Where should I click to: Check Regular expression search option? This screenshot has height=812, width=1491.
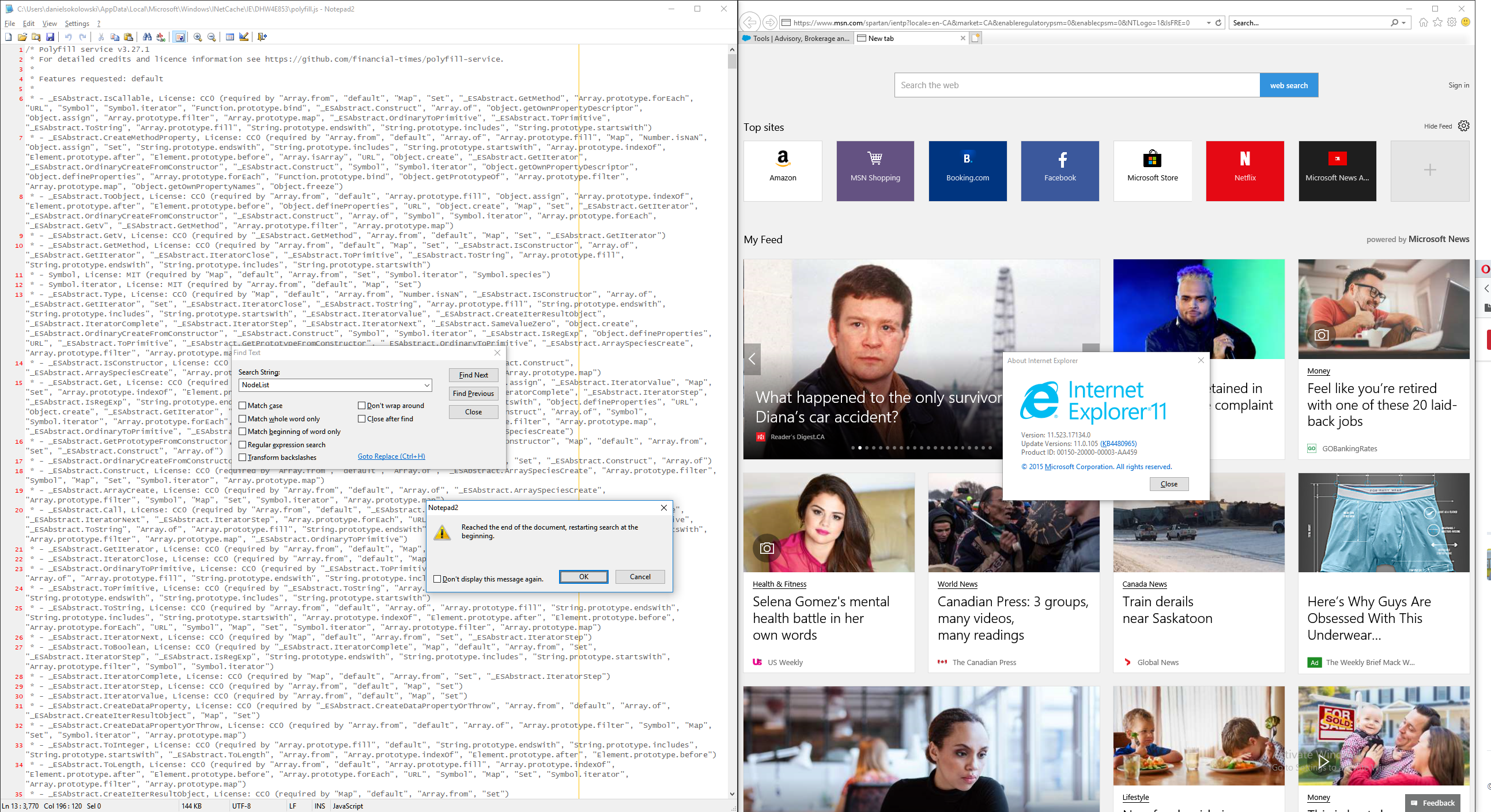coord(243,444)
